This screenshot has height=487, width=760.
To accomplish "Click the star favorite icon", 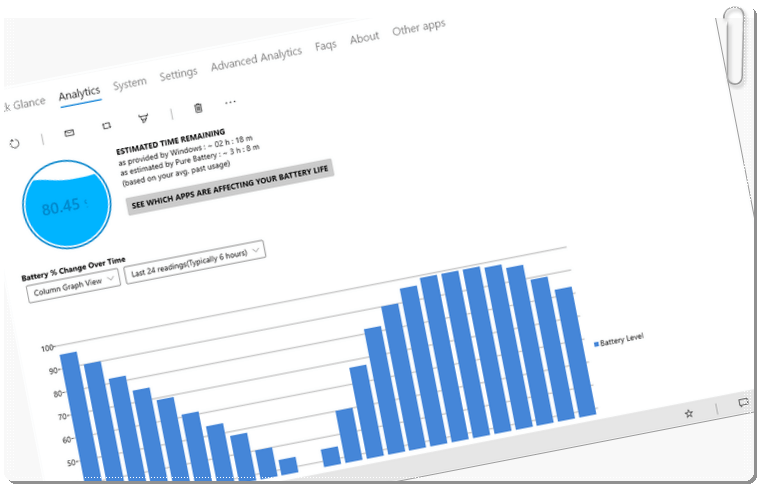I will [x=689, y=413].
